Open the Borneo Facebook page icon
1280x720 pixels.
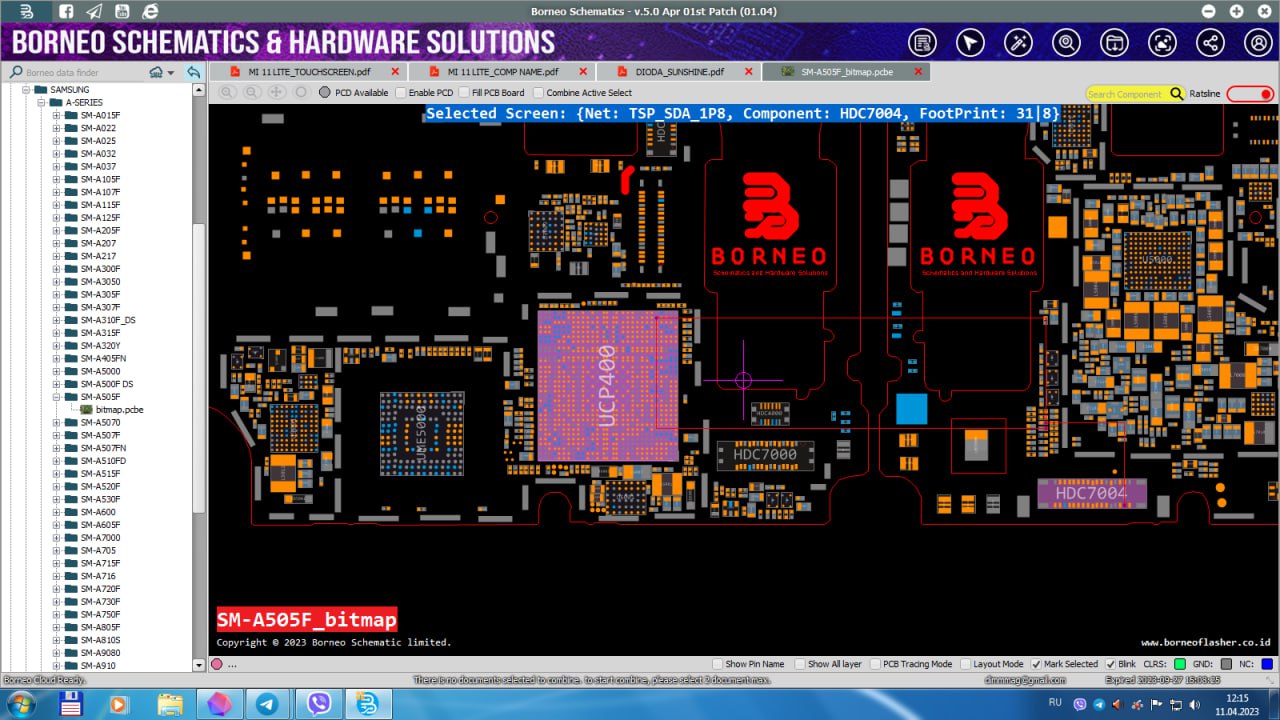point(65,12)
